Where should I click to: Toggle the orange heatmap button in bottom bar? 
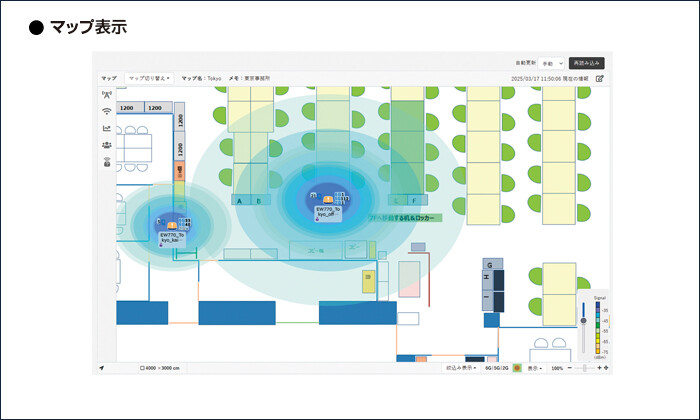(x=517, y=368)
